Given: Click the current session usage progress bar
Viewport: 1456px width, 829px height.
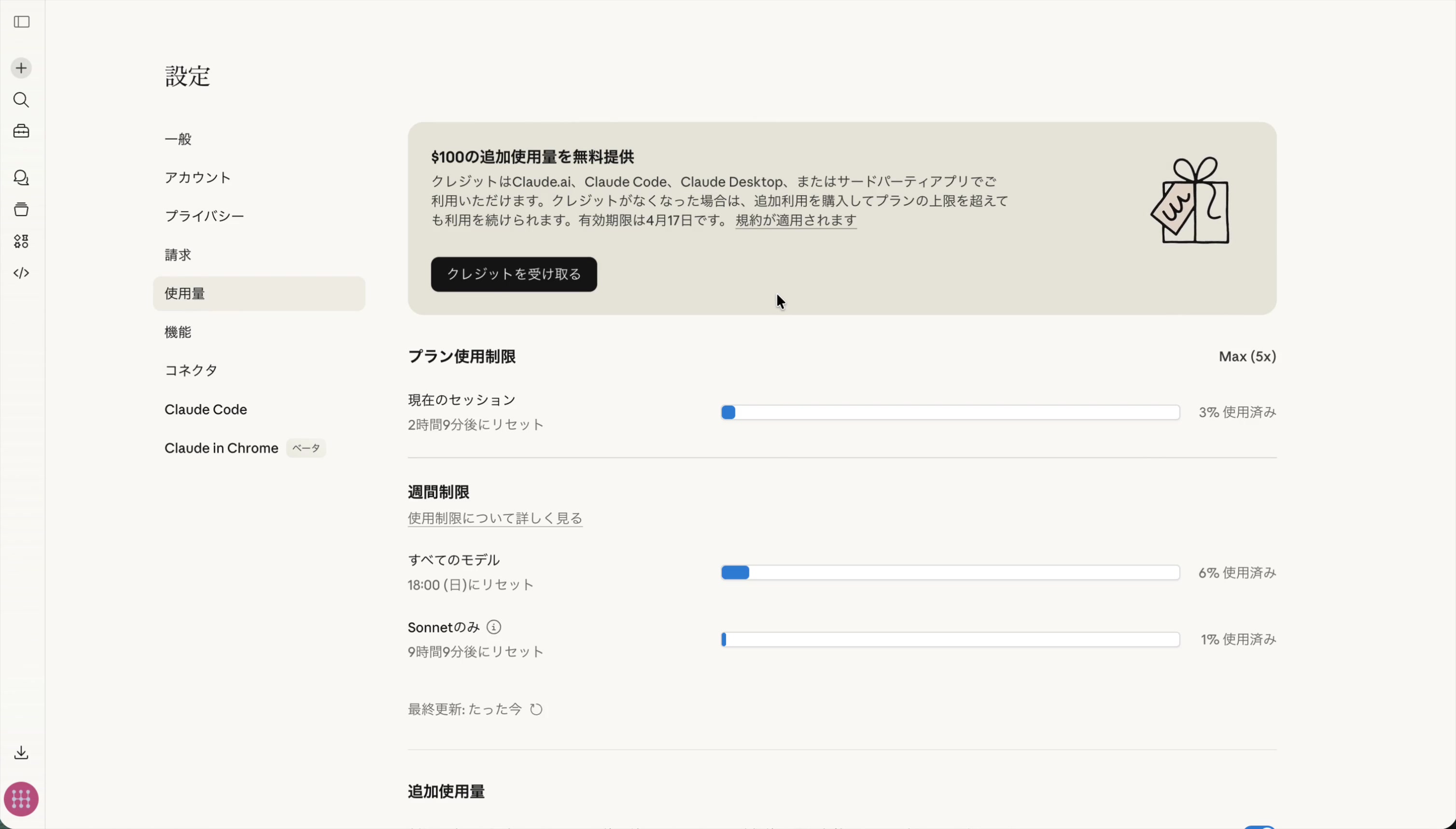Looking at the screenshot, I should [x=949, y=412].
